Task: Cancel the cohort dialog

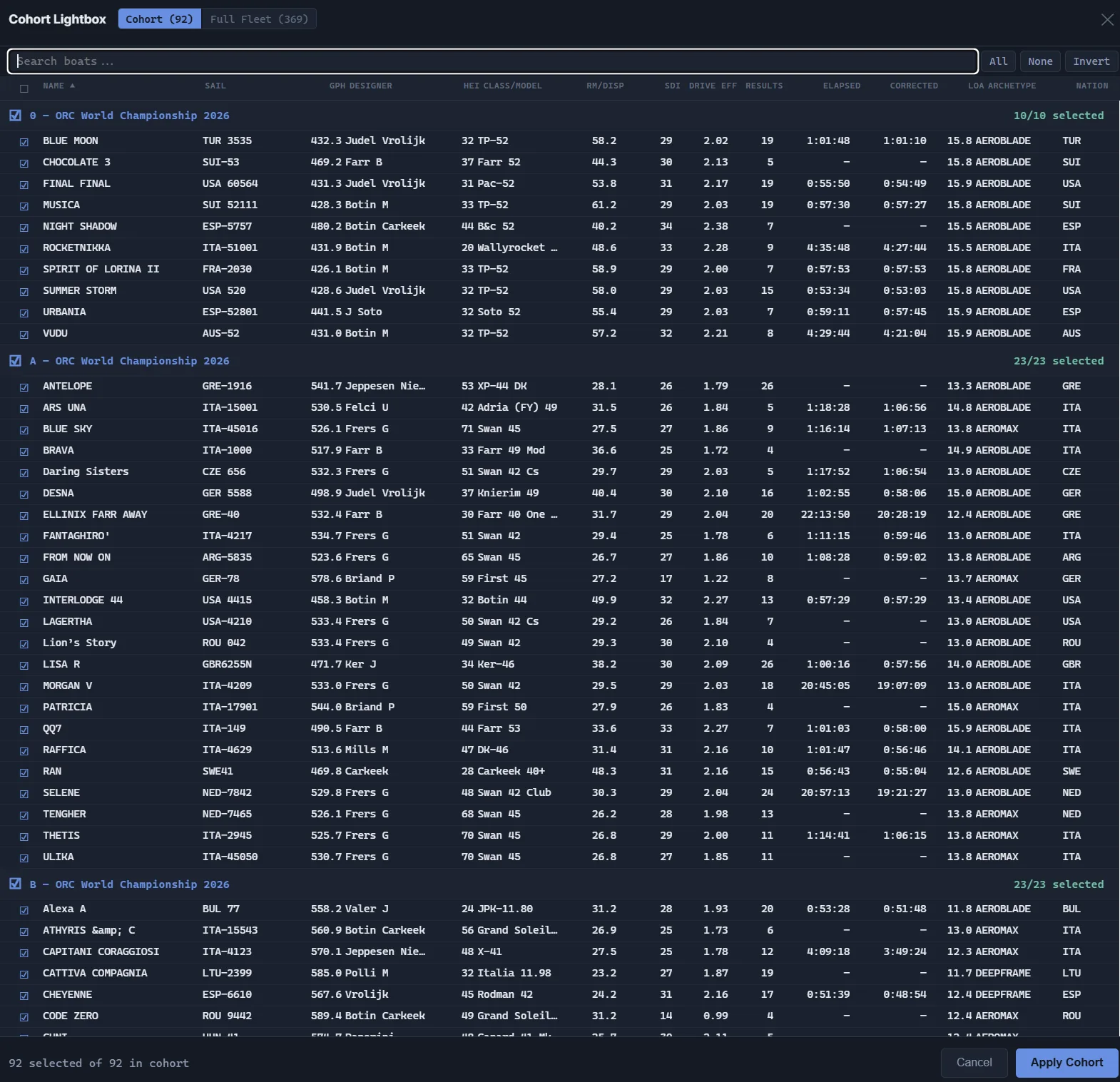Action: (974, 1062)
